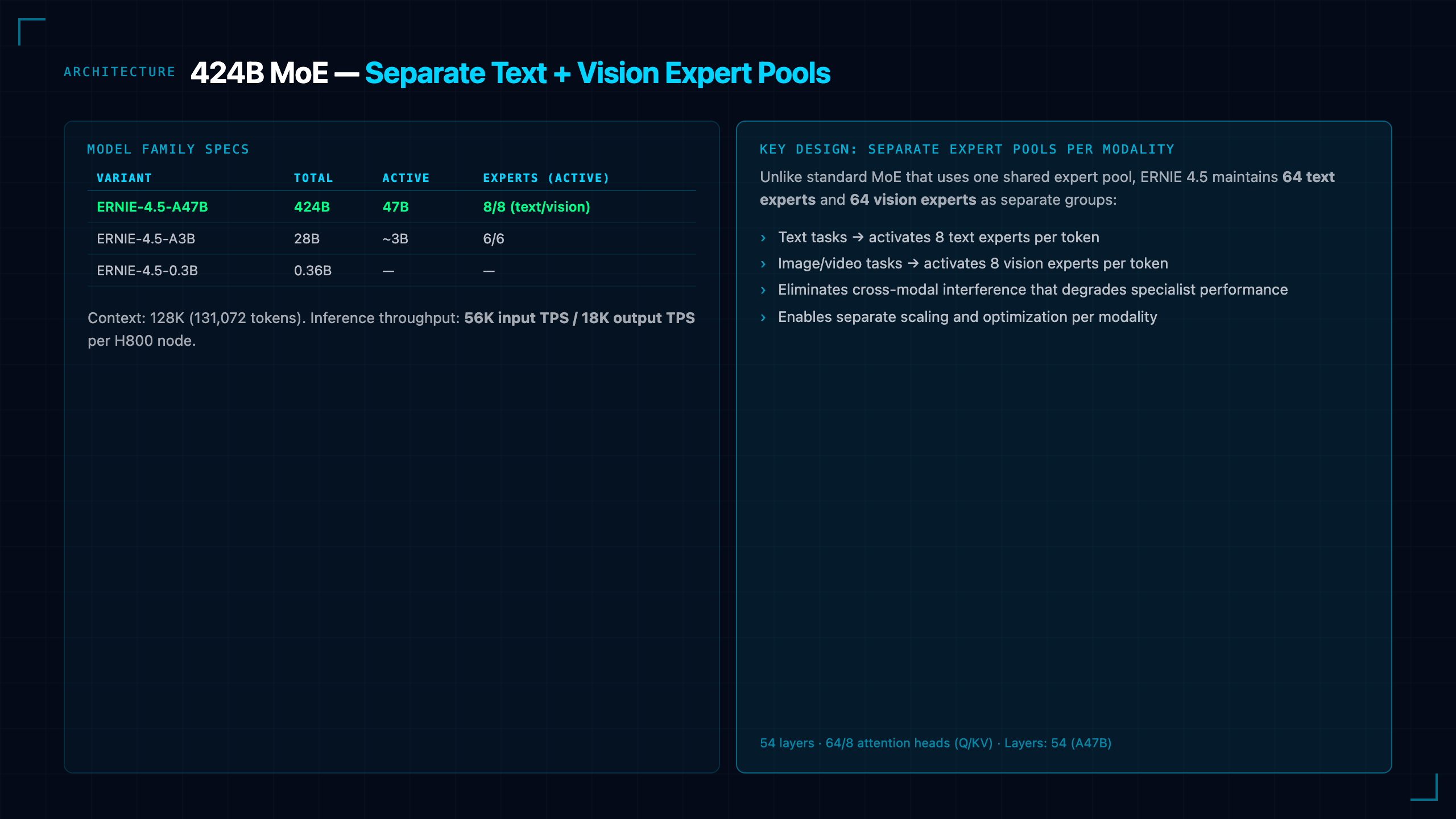Click the ARCHITECTURE section label
The image size is (1456, 819).
[119, 72]
